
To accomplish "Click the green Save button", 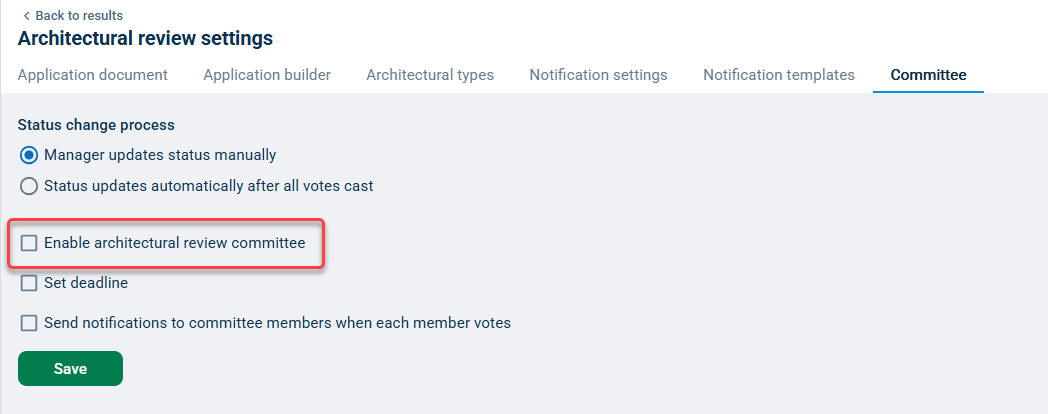I will [x=70, y=369].
